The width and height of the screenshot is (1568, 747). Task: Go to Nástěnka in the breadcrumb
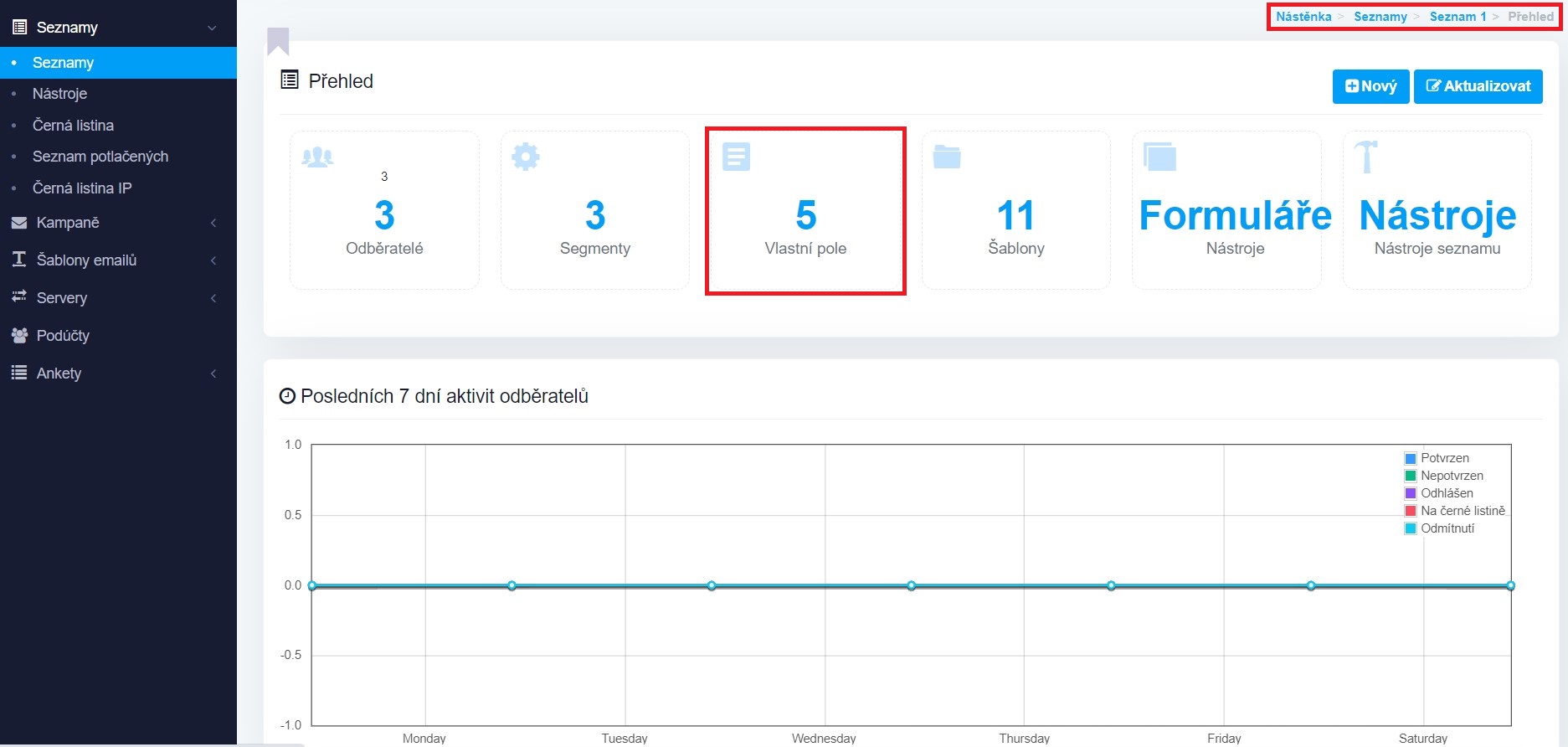pyautogui.click(x=1303, y=17)
